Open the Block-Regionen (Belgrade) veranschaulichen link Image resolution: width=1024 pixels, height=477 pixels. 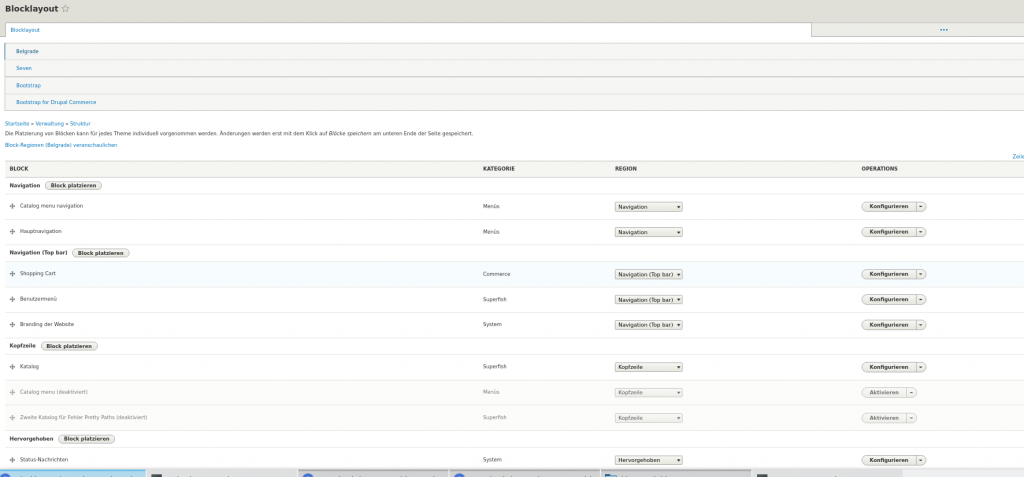(61, 145)
